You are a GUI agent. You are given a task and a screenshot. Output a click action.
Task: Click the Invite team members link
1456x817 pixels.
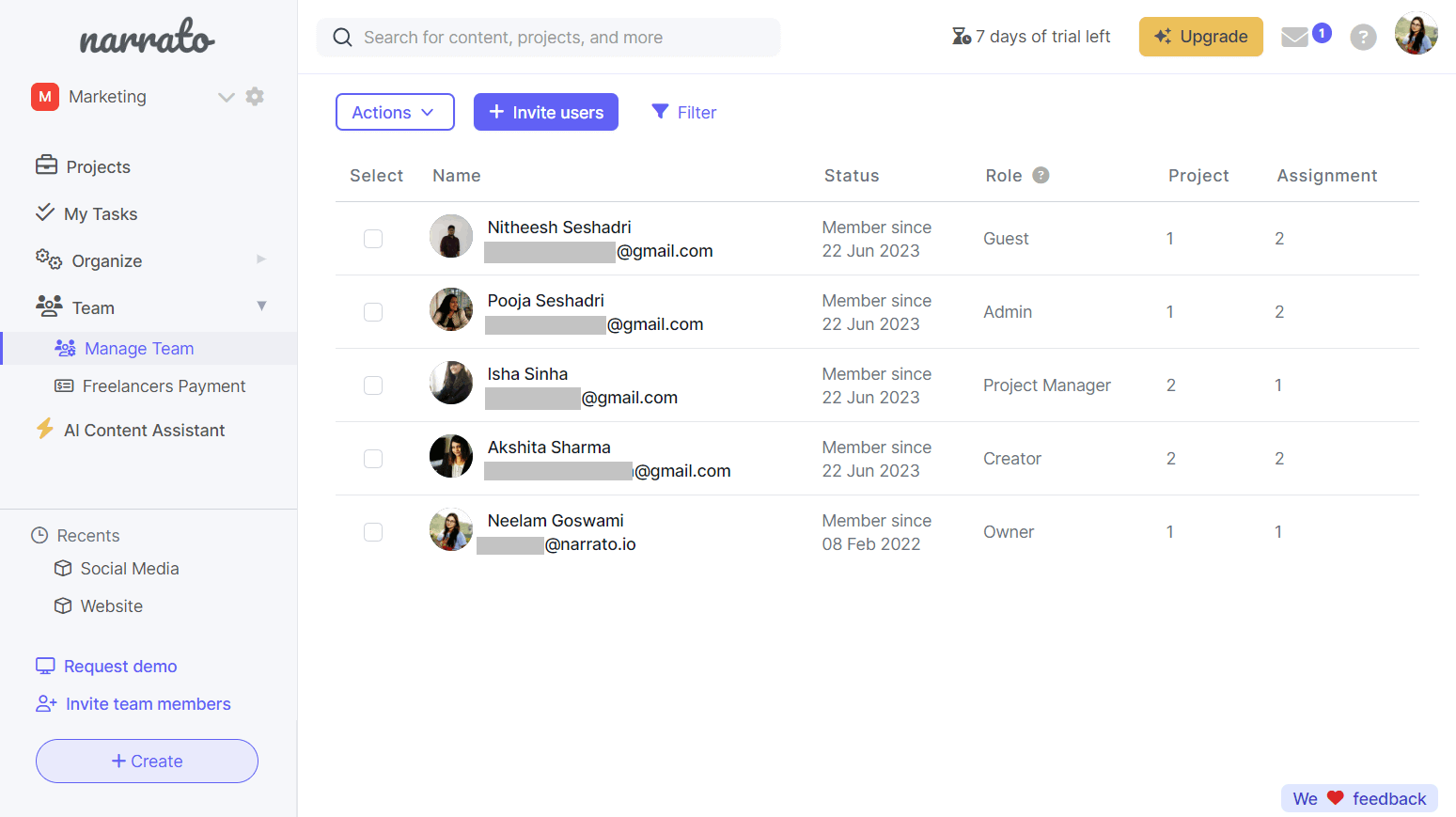tap(148, 704)
